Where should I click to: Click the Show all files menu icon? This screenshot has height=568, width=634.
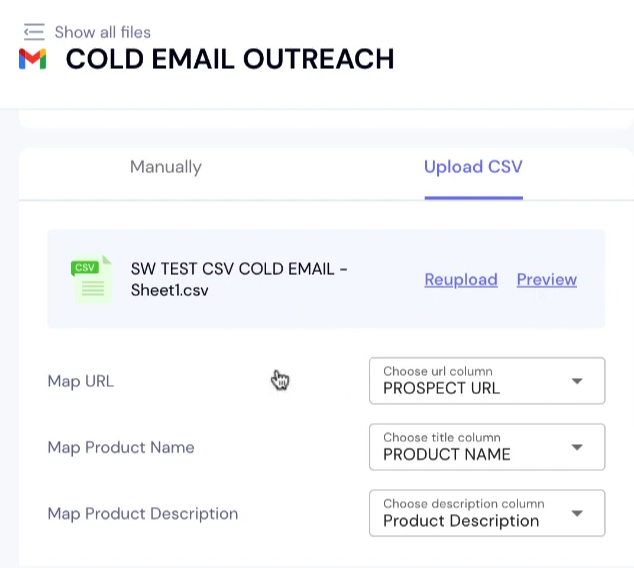34,32
